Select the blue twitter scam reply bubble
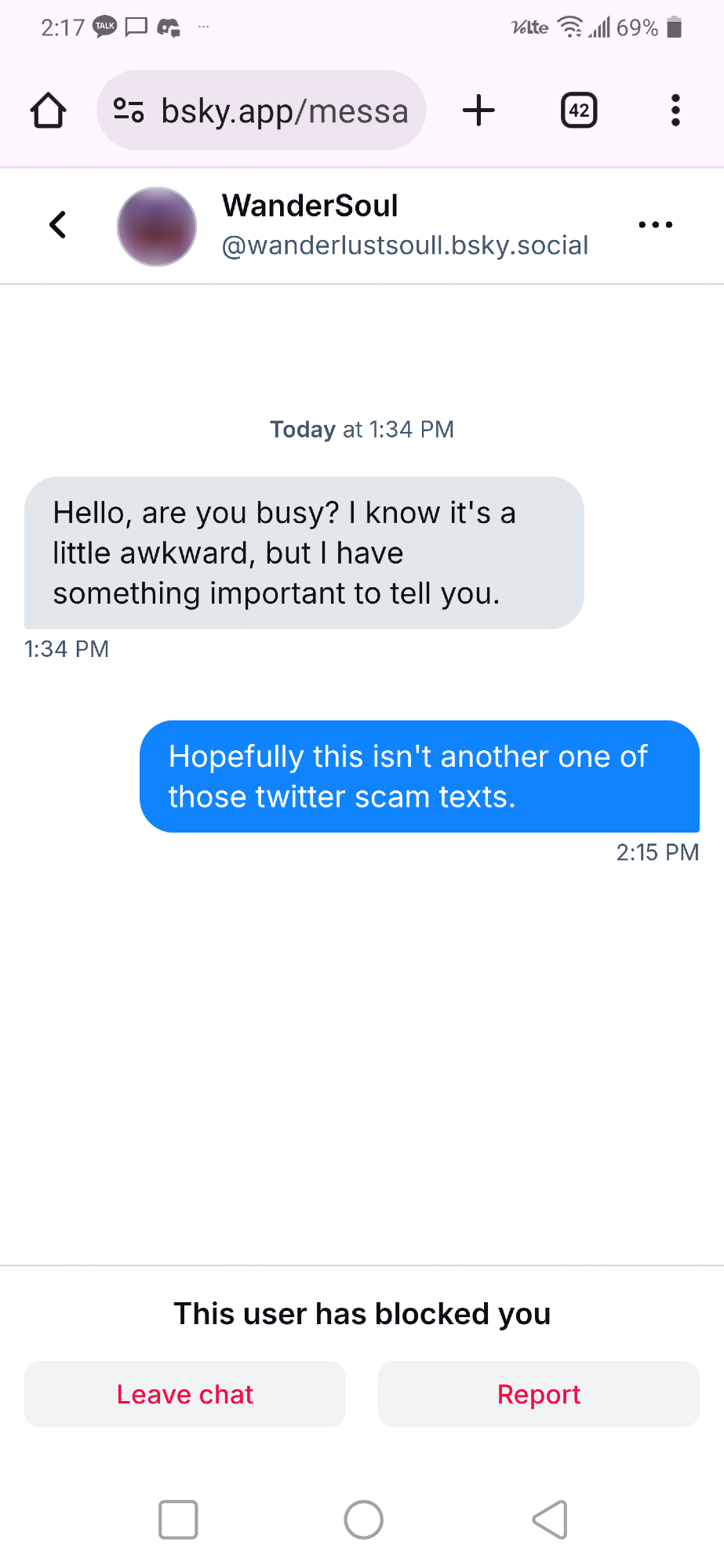 coord(419,776)
